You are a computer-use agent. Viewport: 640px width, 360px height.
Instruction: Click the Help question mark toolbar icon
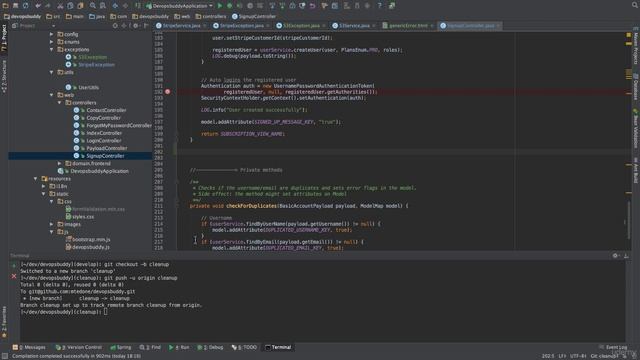click(379, 6)
